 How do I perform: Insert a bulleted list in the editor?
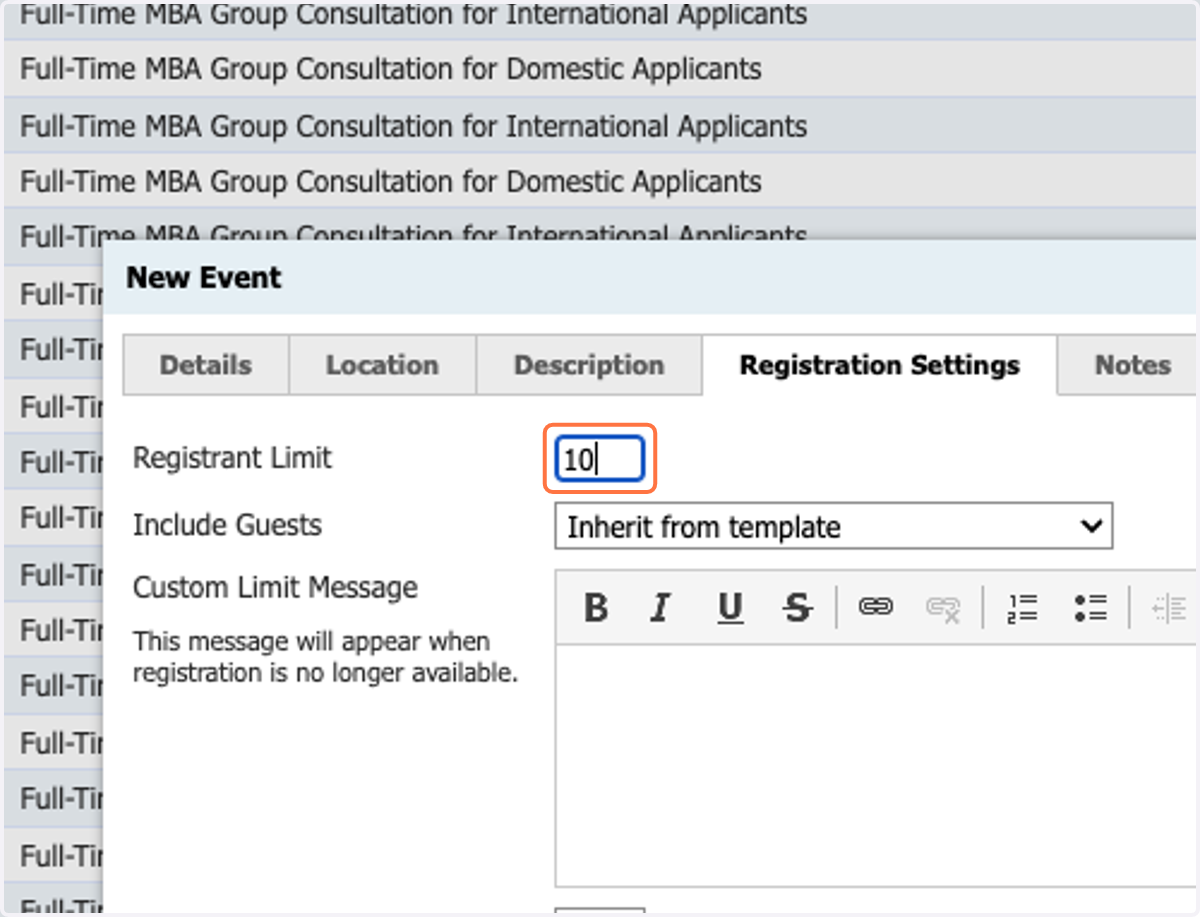[x=1090, y=607]
